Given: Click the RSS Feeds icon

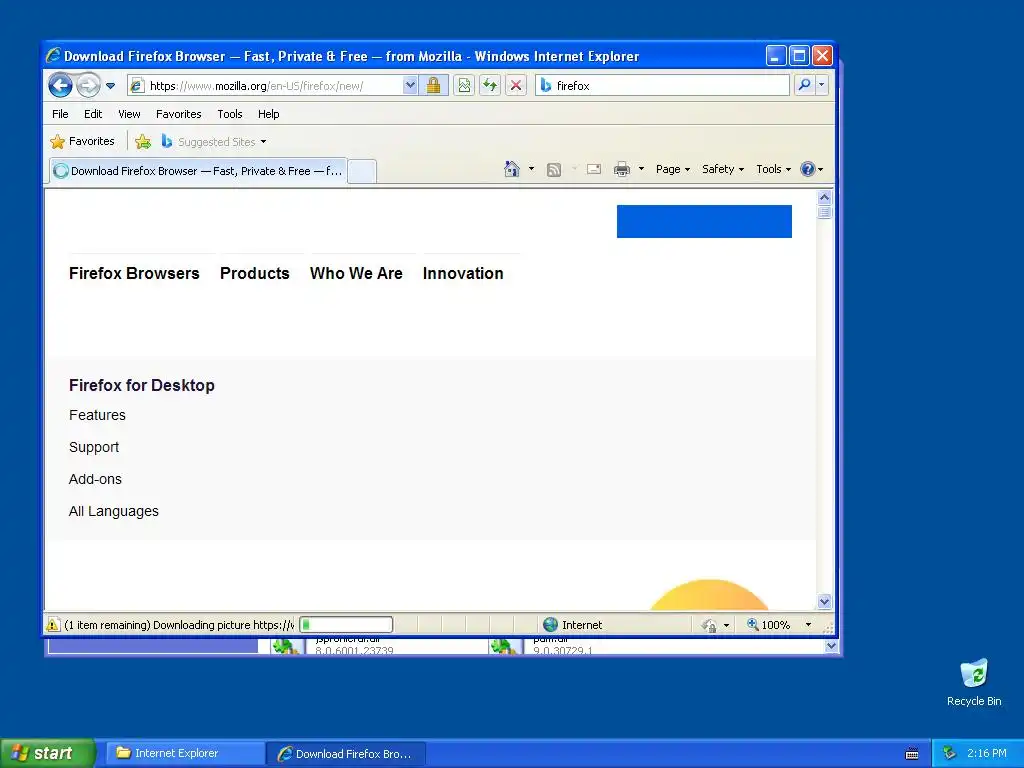Looking at the screenshot, I should (x=554, y=170).
